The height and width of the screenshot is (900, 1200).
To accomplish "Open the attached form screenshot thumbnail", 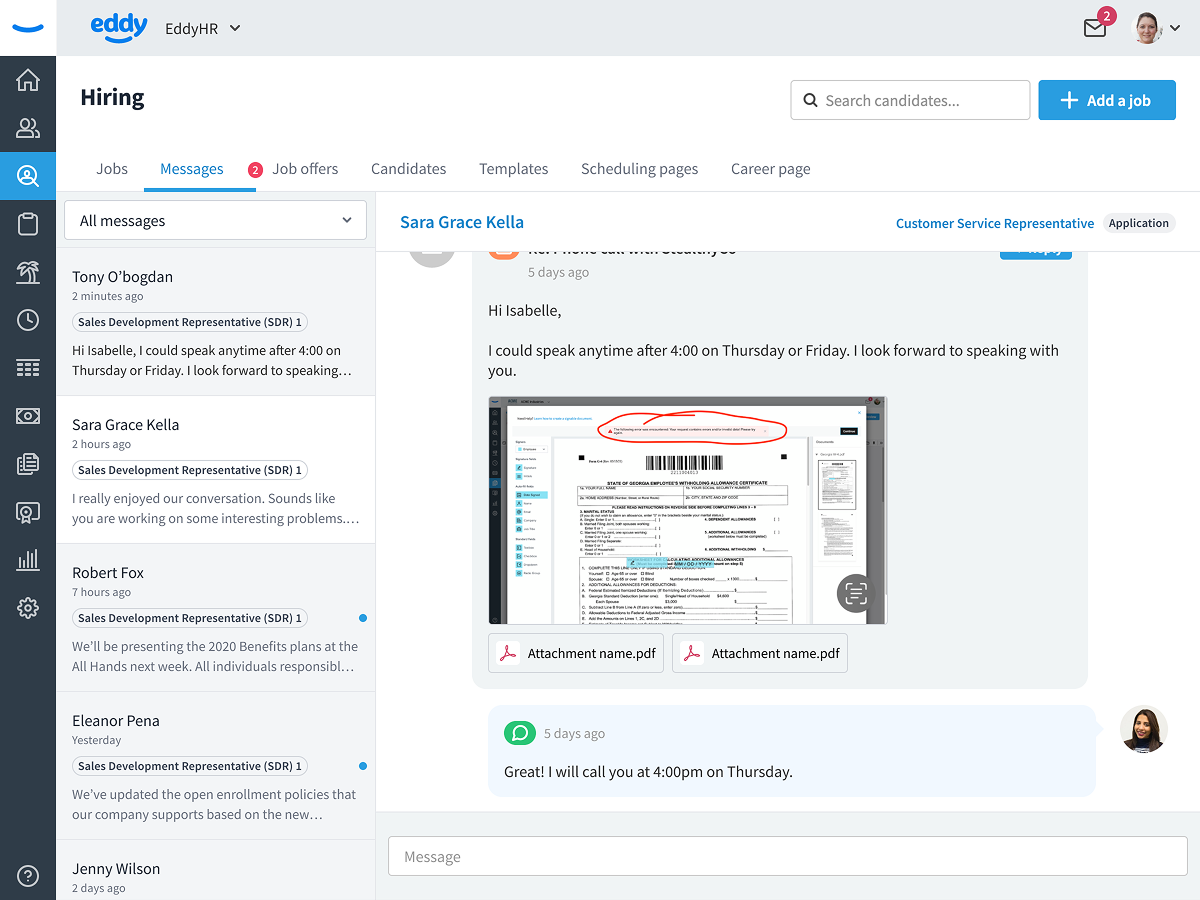I will tap(687, 510).
